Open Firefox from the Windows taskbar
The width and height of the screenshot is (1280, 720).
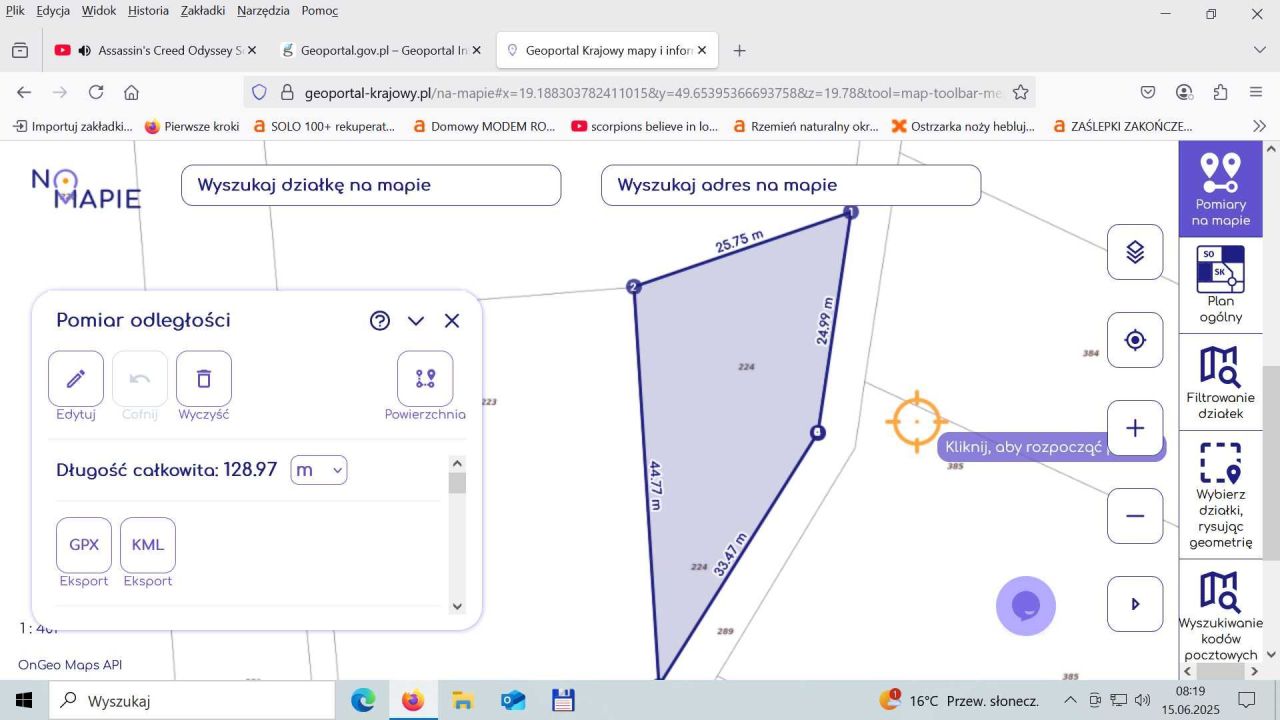pos(412,700)
